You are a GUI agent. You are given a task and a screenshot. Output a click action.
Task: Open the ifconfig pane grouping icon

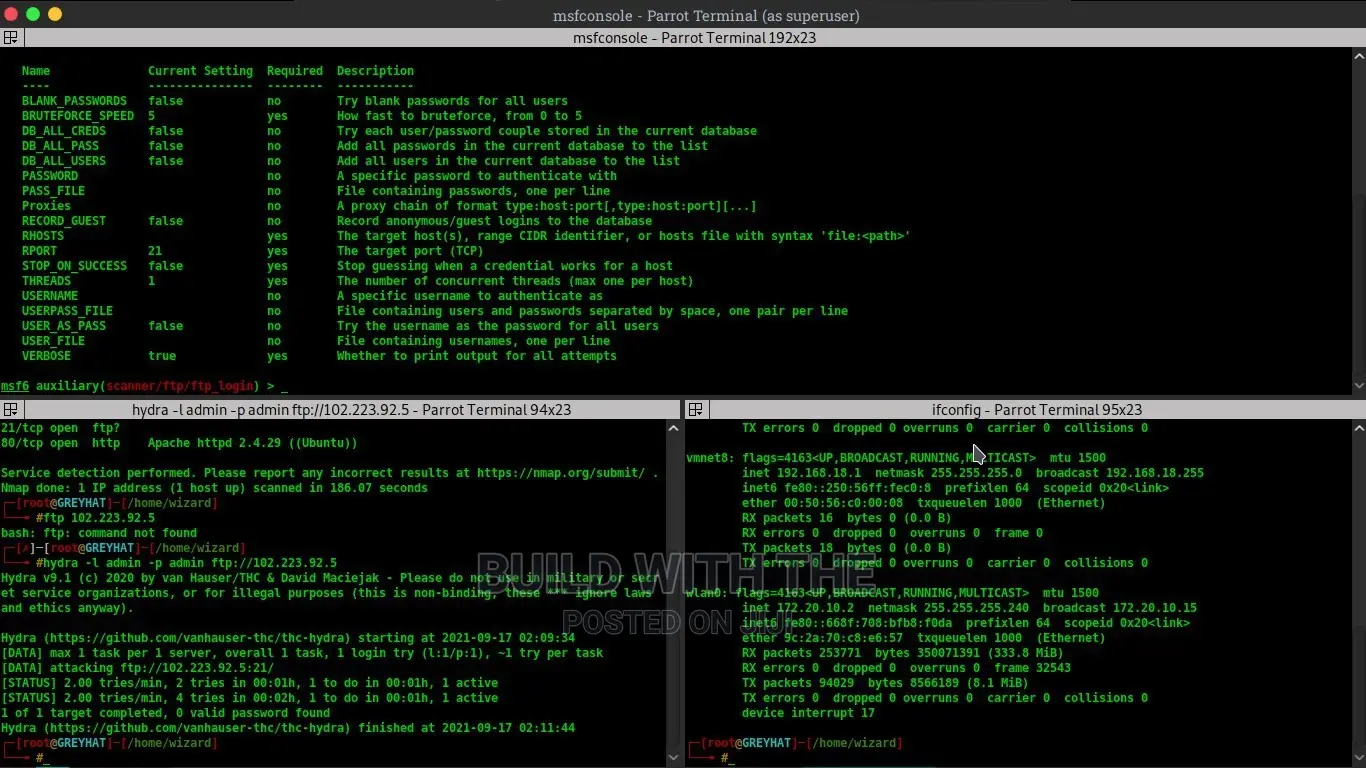[x=696, y=410]
